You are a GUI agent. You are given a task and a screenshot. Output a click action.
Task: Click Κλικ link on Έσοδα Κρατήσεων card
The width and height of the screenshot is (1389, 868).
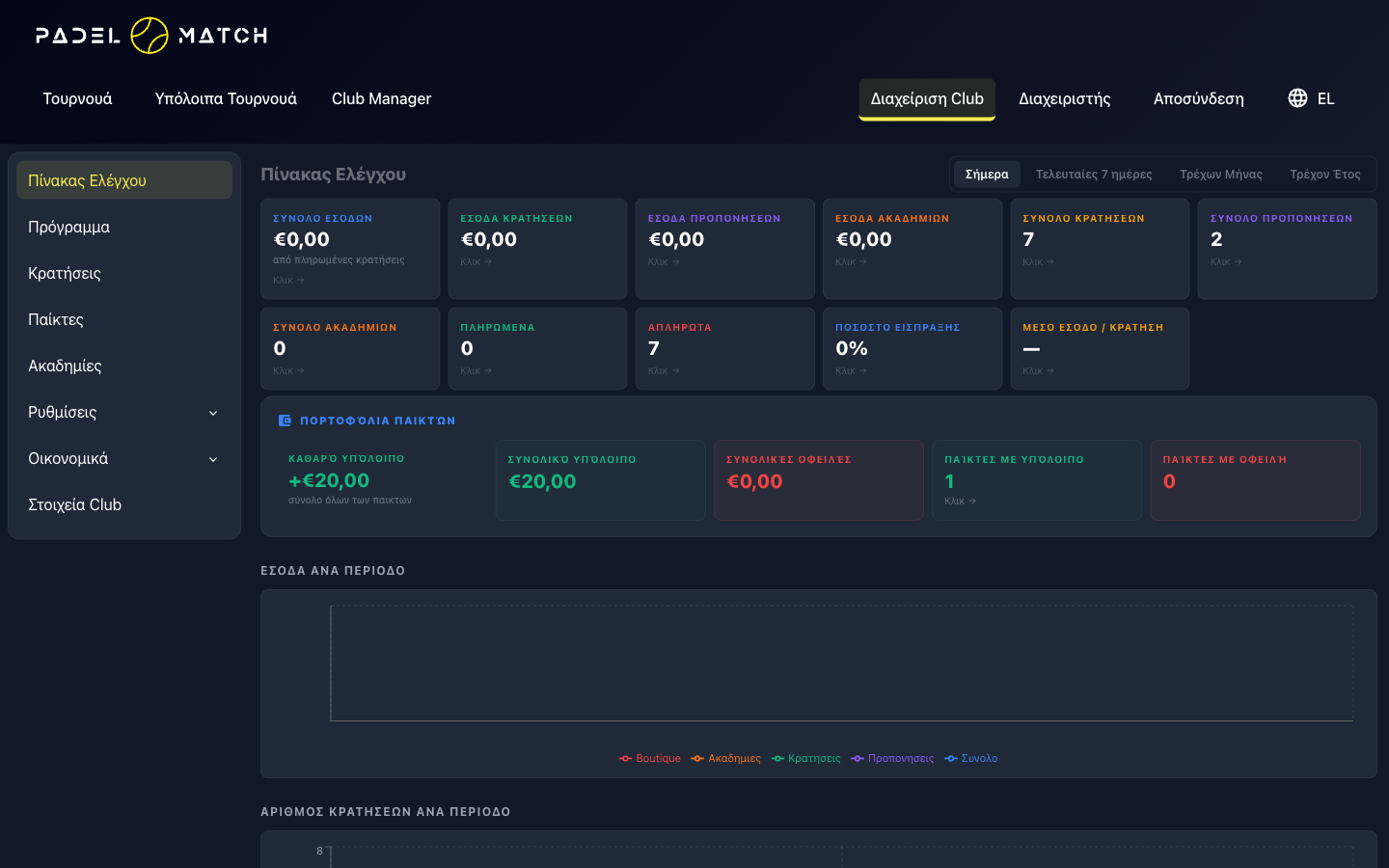(476, 262)
